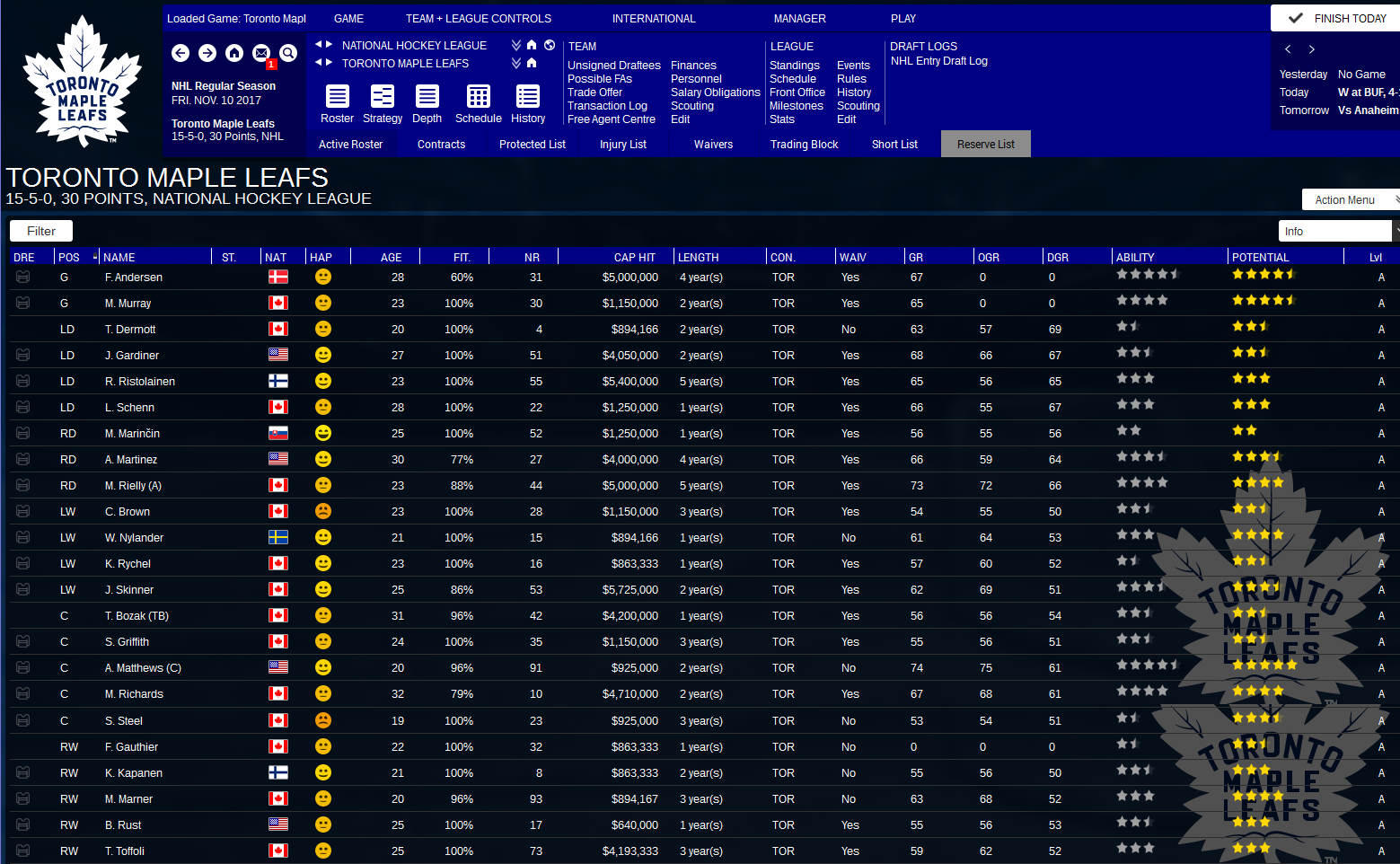Switch to next league with right arrow
1400x864 pixels.
tap(330, 44)
